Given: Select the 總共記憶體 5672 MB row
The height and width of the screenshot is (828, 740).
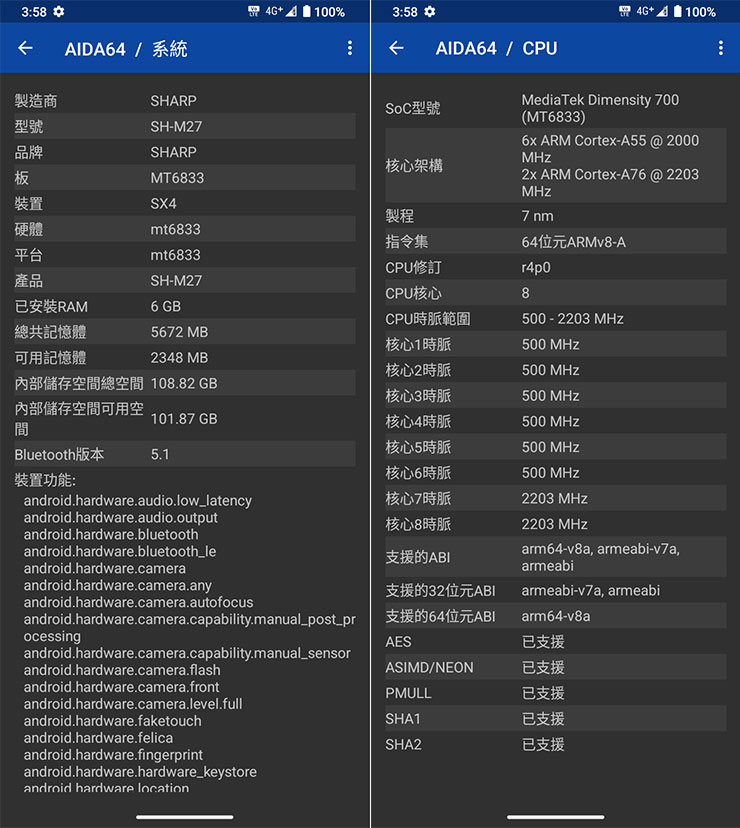Looking at the screenshot, I should tap(184, 332).
